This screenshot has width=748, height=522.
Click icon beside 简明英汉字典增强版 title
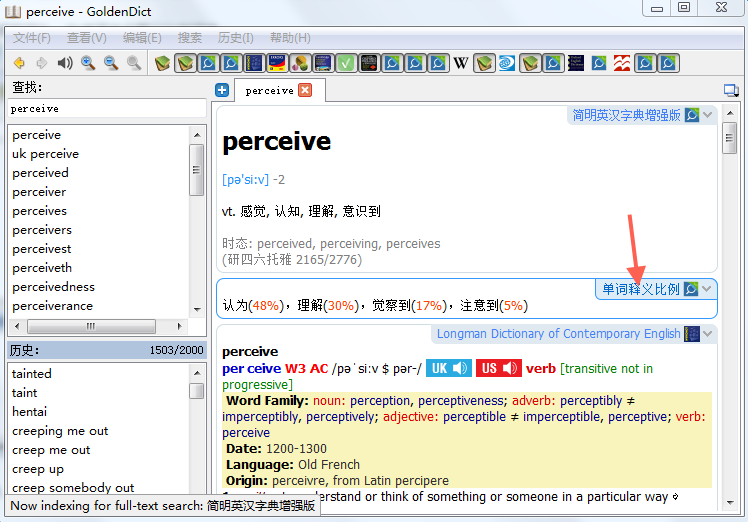692,115
